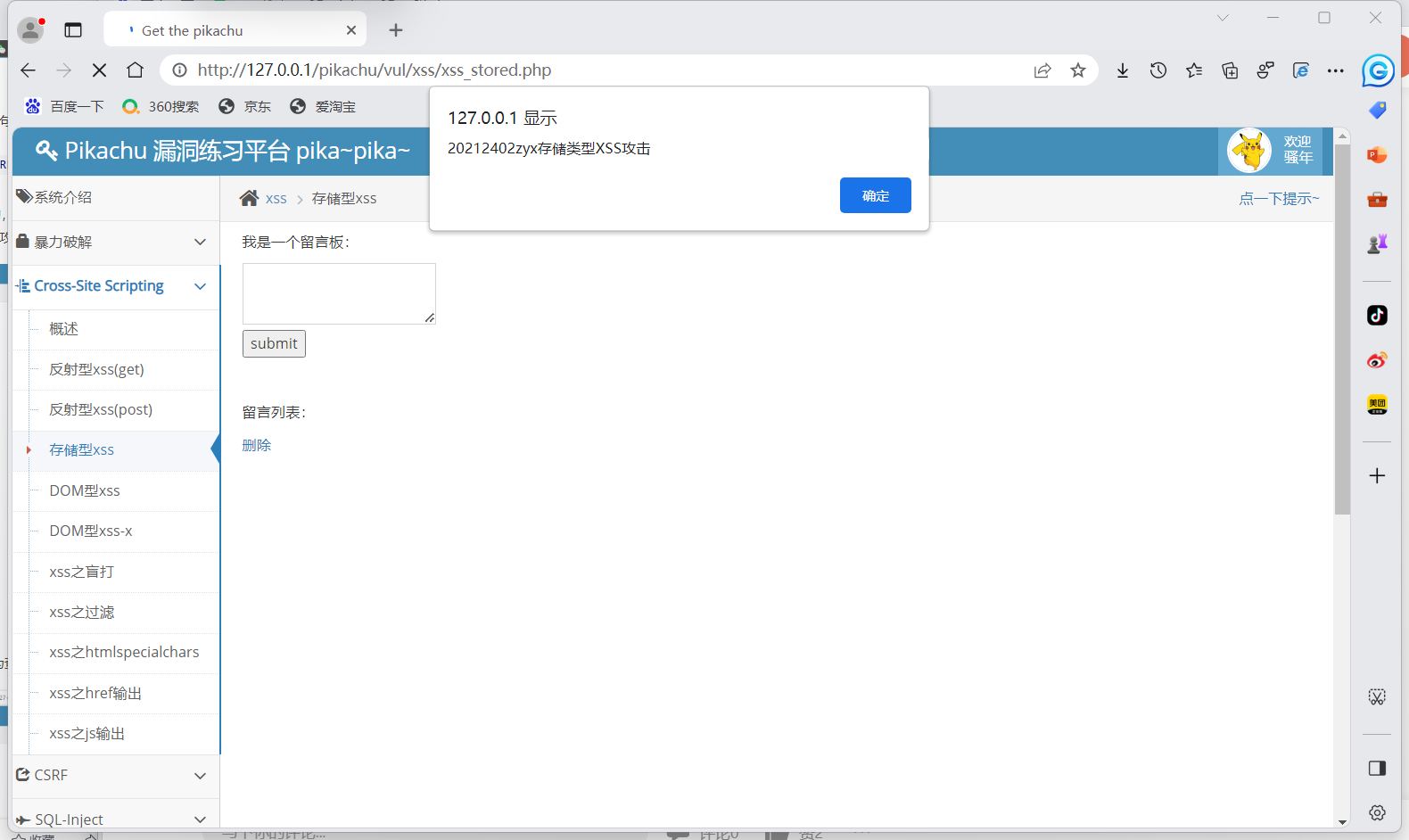Add a new sidebar app
Image resolution: width=1409 pixels, height=840 pixels.
click(x=1378, y=475)
